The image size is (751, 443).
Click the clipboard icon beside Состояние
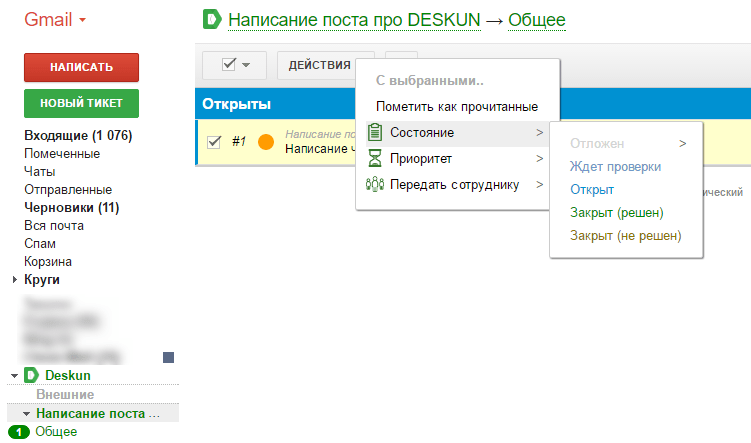[x=375, y=132]
